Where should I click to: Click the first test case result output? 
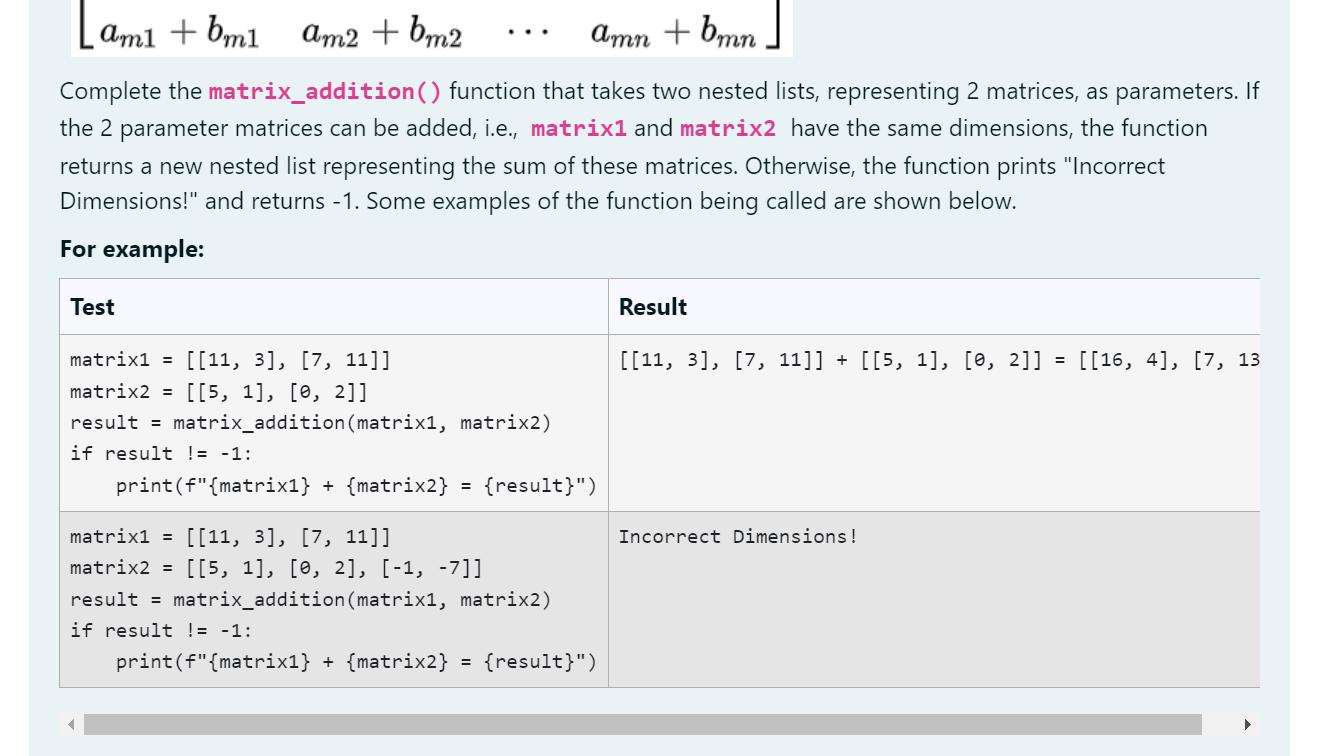(x=940, y=360)
